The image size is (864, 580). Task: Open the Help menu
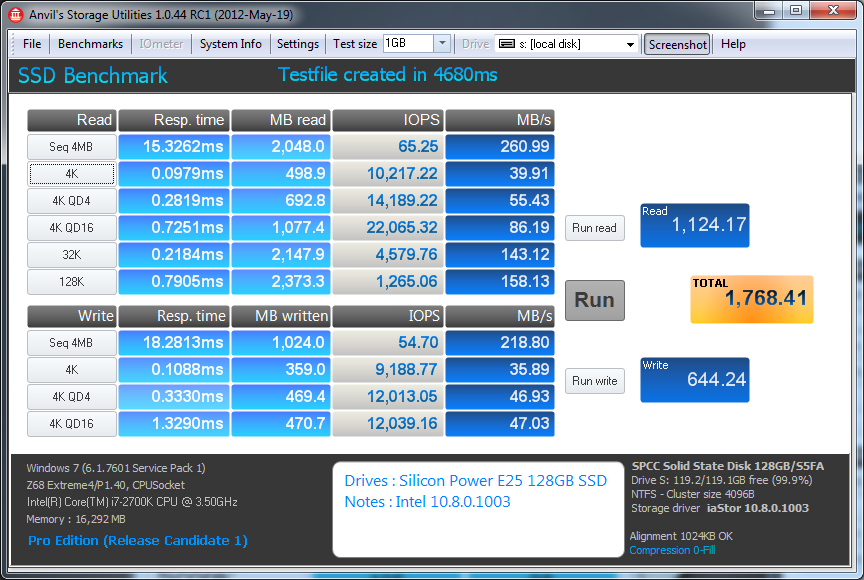pos(733,44)
